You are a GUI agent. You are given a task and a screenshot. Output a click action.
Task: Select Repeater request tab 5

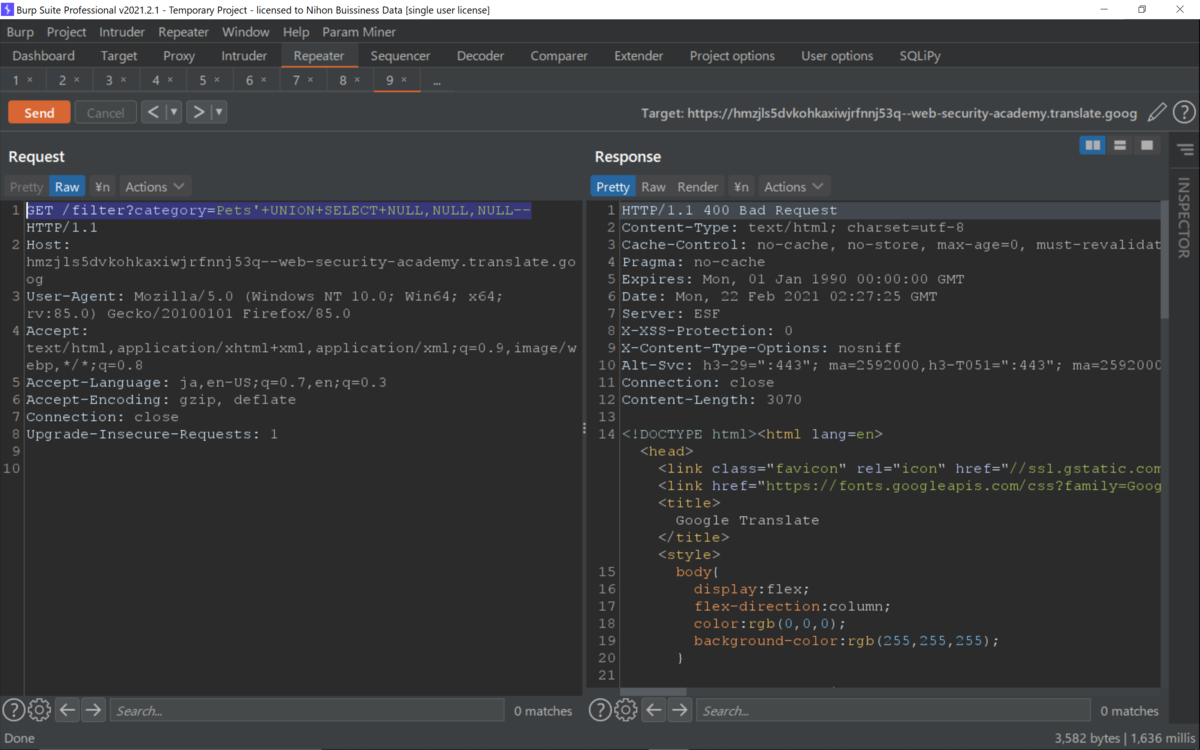203,80
